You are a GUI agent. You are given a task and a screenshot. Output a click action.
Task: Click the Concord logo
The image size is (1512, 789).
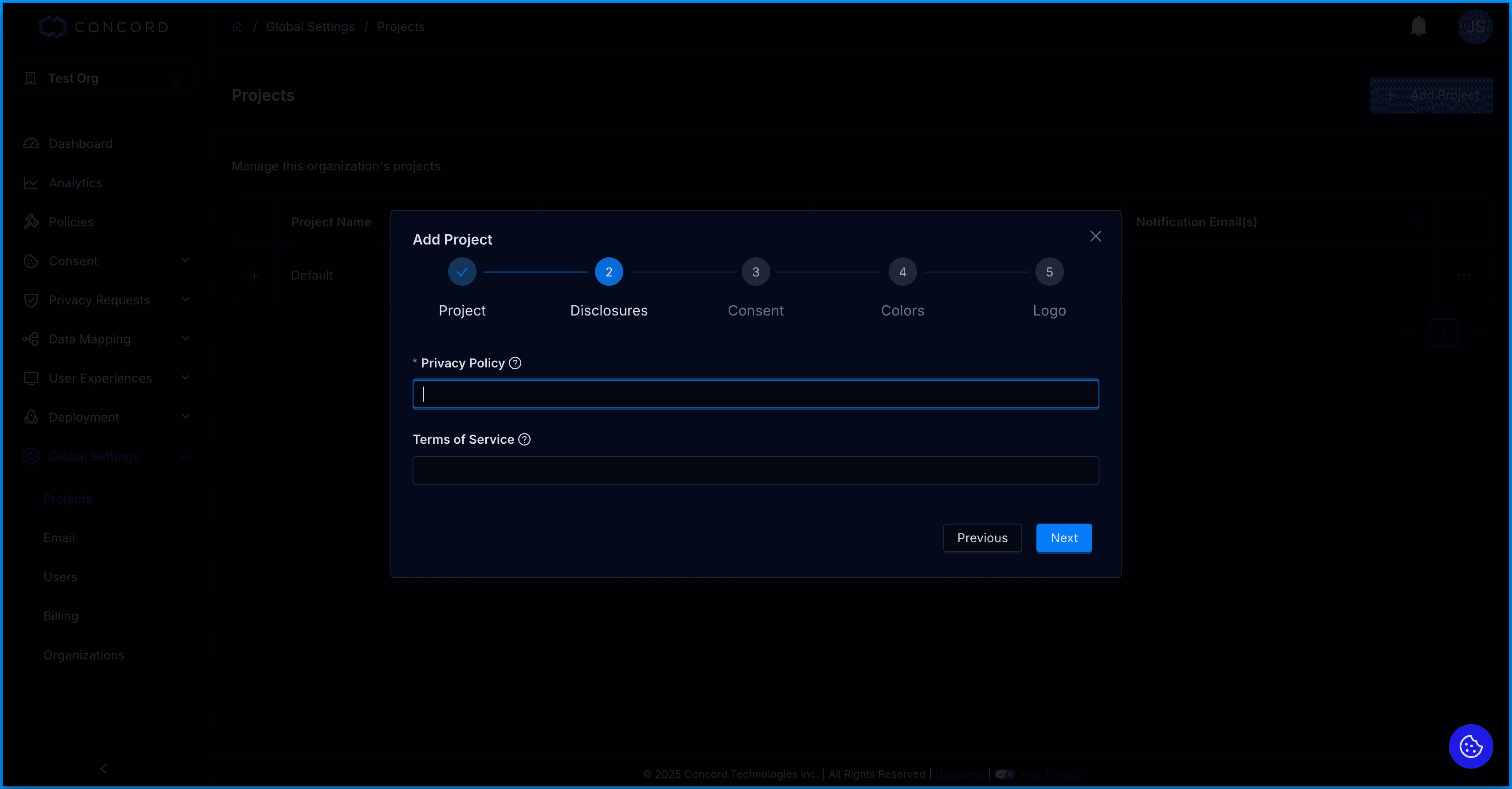click(x=104, y=27)
